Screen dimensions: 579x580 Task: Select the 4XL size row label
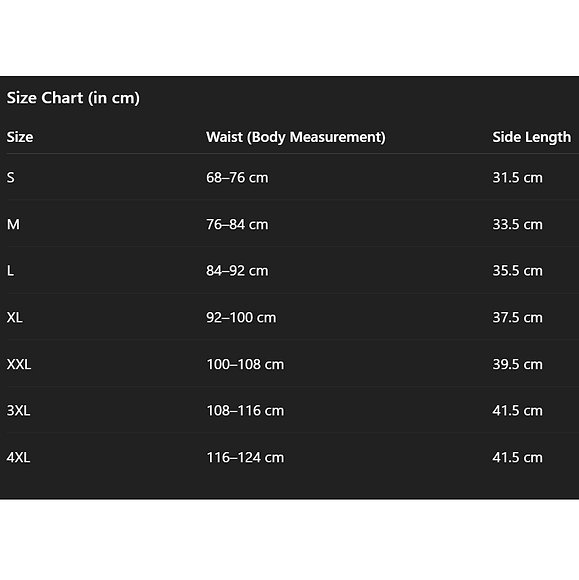tap(18, 458)
